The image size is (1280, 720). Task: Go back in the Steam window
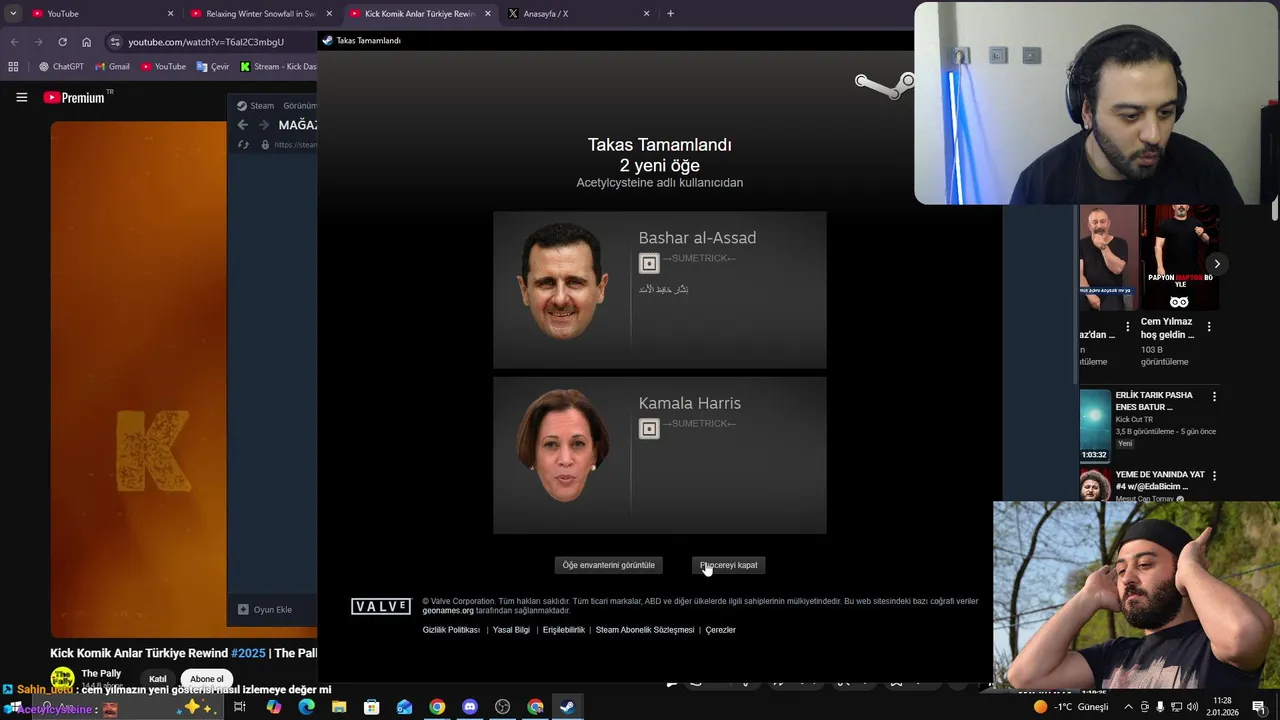tap(242, 125)
